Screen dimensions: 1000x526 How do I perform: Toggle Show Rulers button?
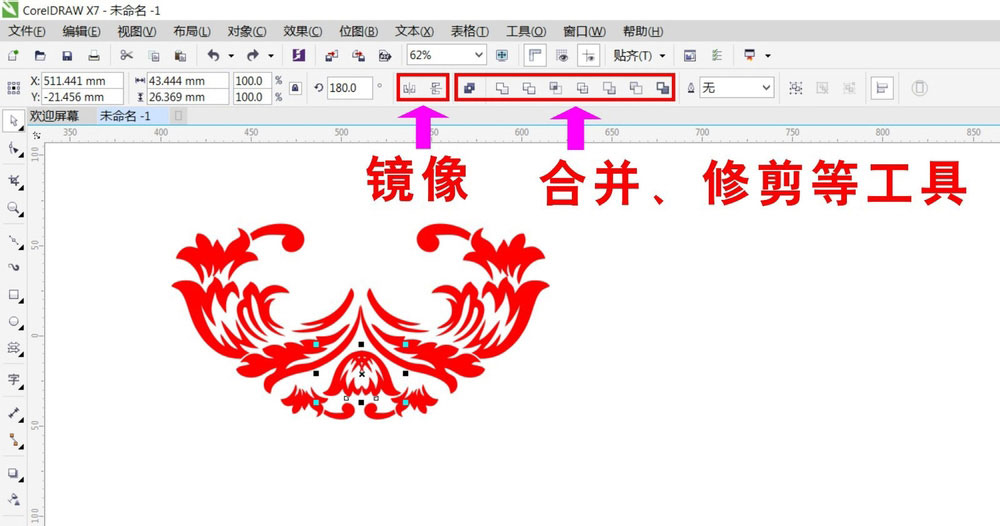click(x=535, y=55)
